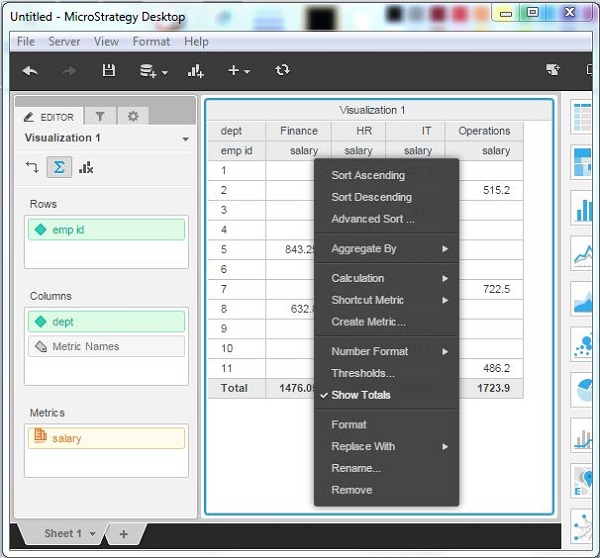The height and width of the screenshot is (558, 600).
Task: Open the View menu
Action: [106, 41]
